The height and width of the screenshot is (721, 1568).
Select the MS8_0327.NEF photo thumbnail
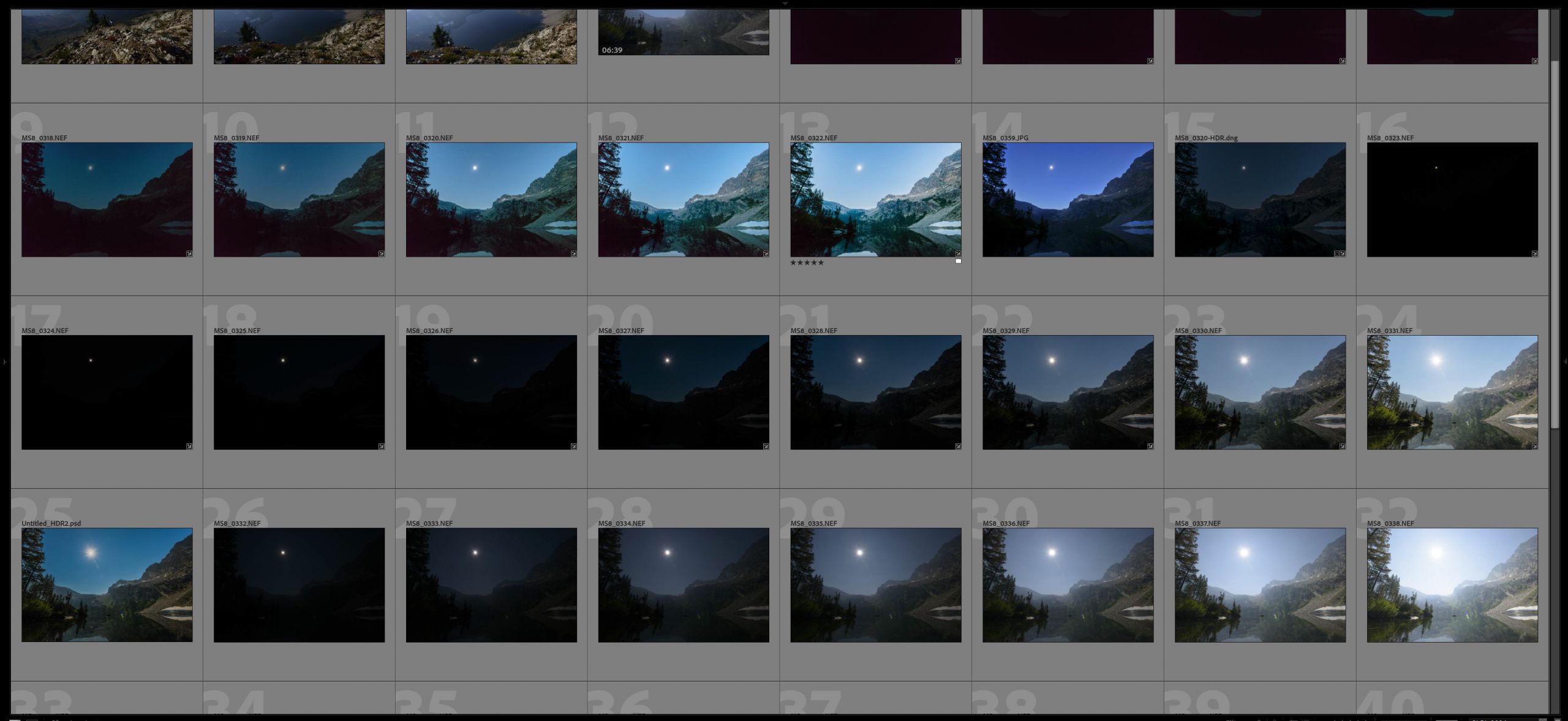(x=684, y=392)
